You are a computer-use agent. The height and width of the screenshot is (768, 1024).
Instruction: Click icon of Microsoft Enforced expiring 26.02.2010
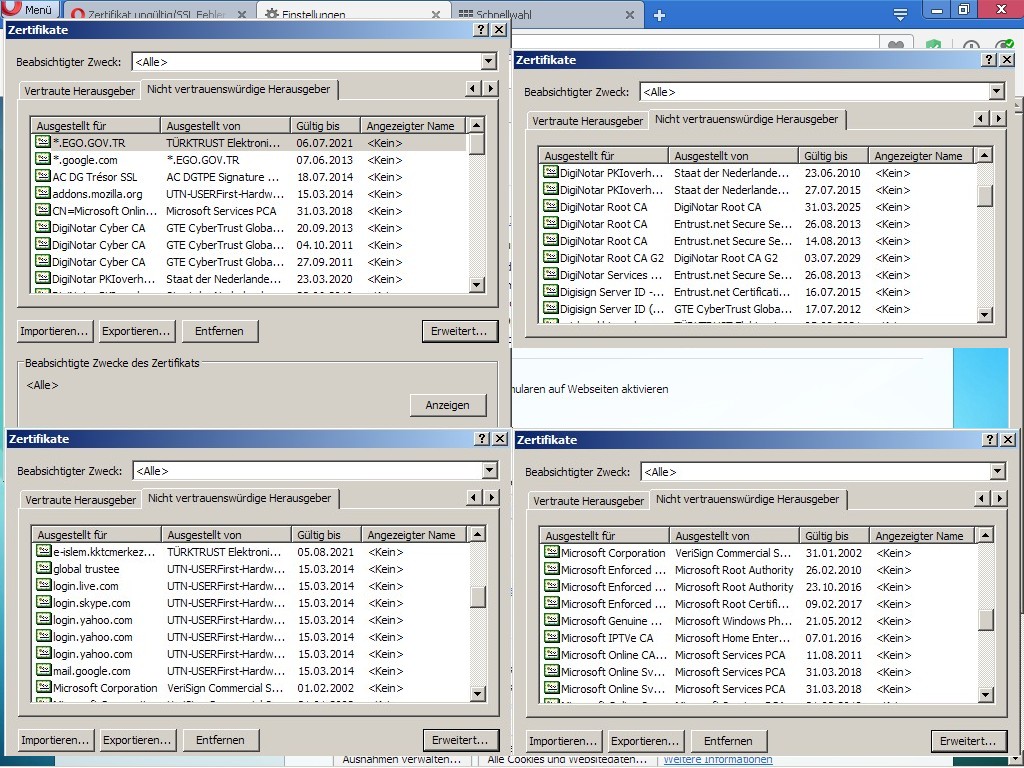[x=552, y=569]
